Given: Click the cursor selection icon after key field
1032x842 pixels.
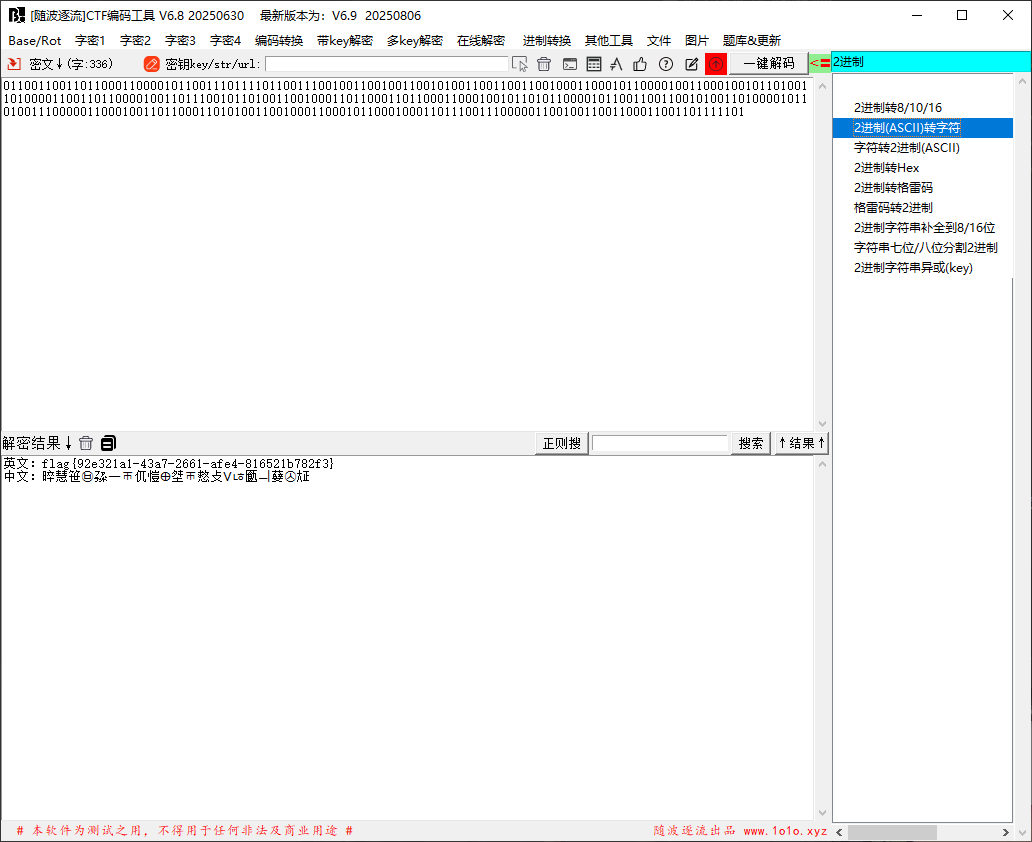Looking at the screenshot, I should pos(520,64).
